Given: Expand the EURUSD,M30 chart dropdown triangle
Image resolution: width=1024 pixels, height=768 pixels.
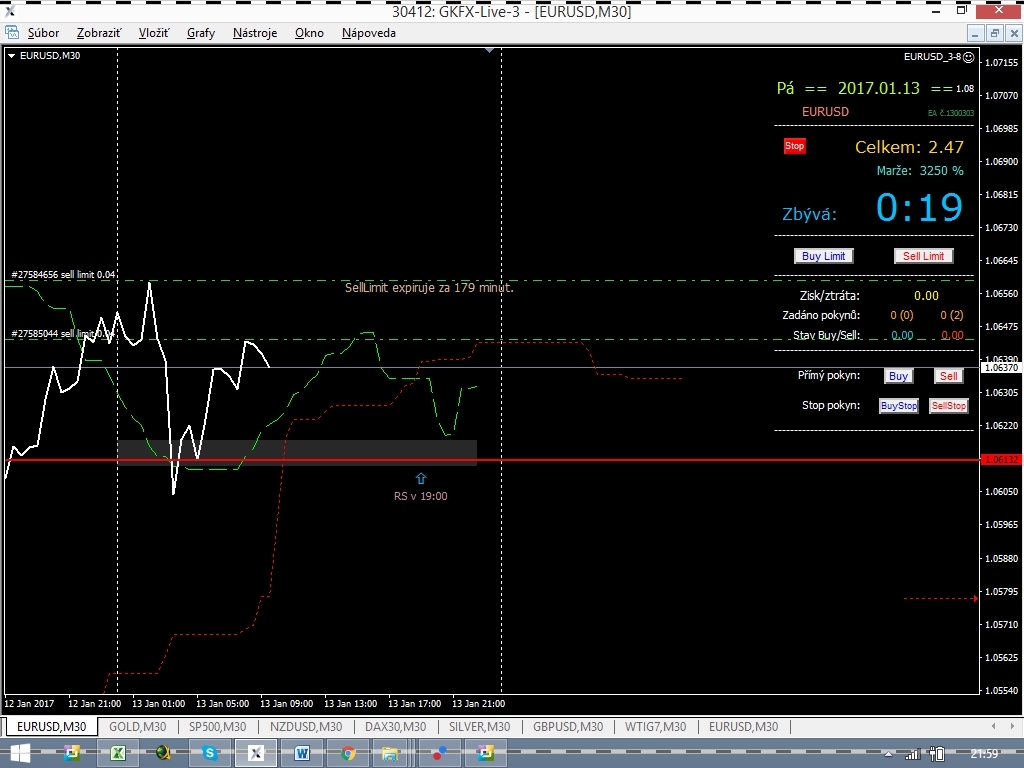Looking at the screenshot, I should (11, 56).
